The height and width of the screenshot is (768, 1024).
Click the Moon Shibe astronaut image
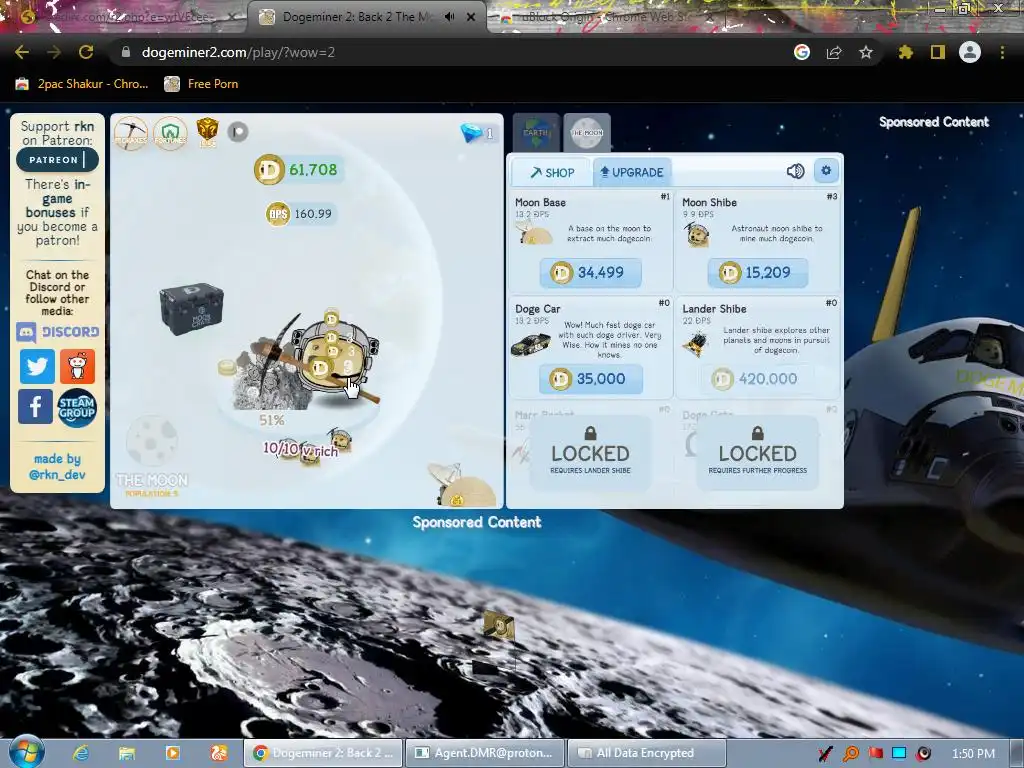pyautogui.click(x=697, y=234)
